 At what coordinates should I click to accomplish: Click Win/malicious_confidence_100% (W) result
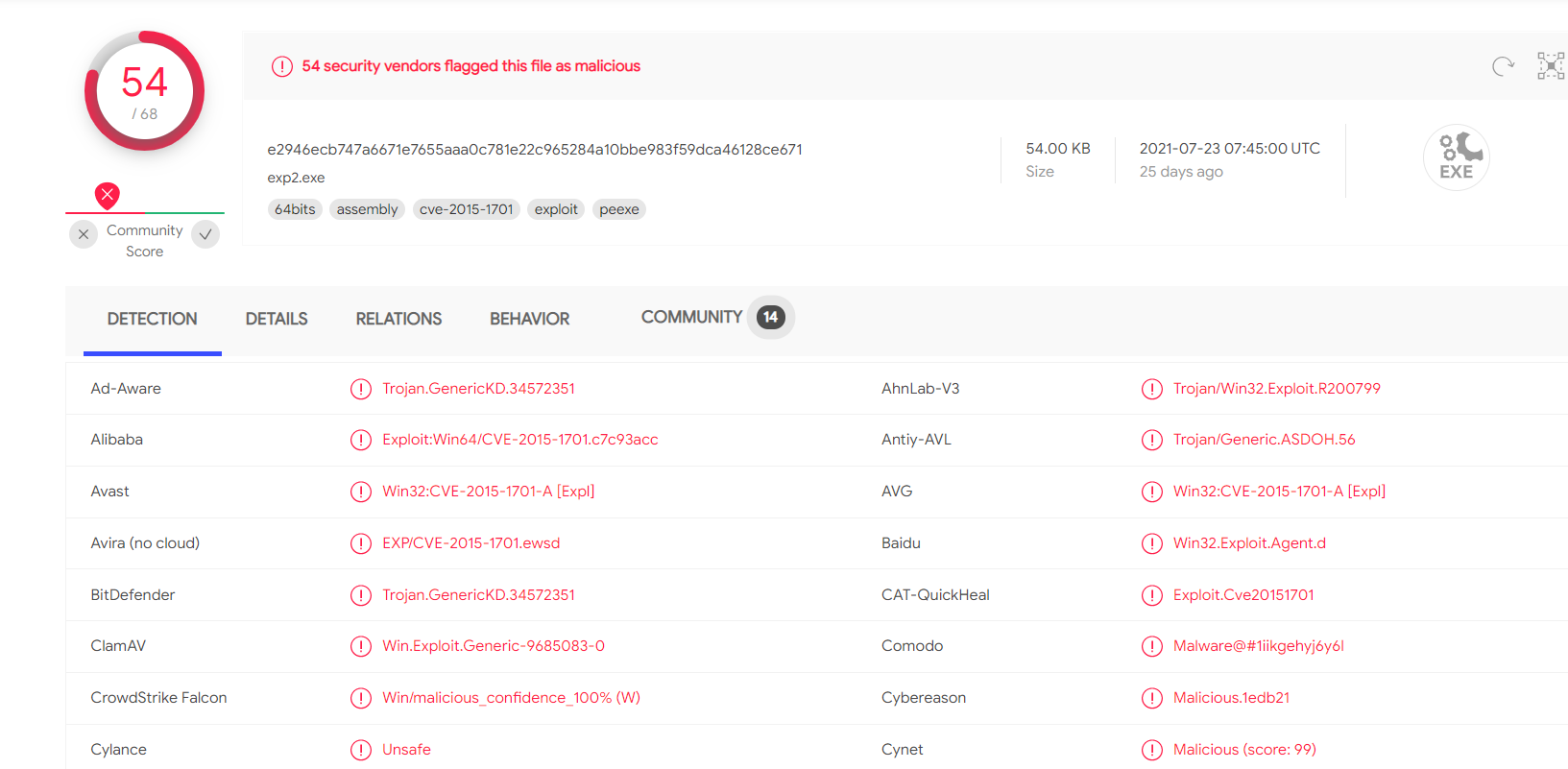pos(512,698)
